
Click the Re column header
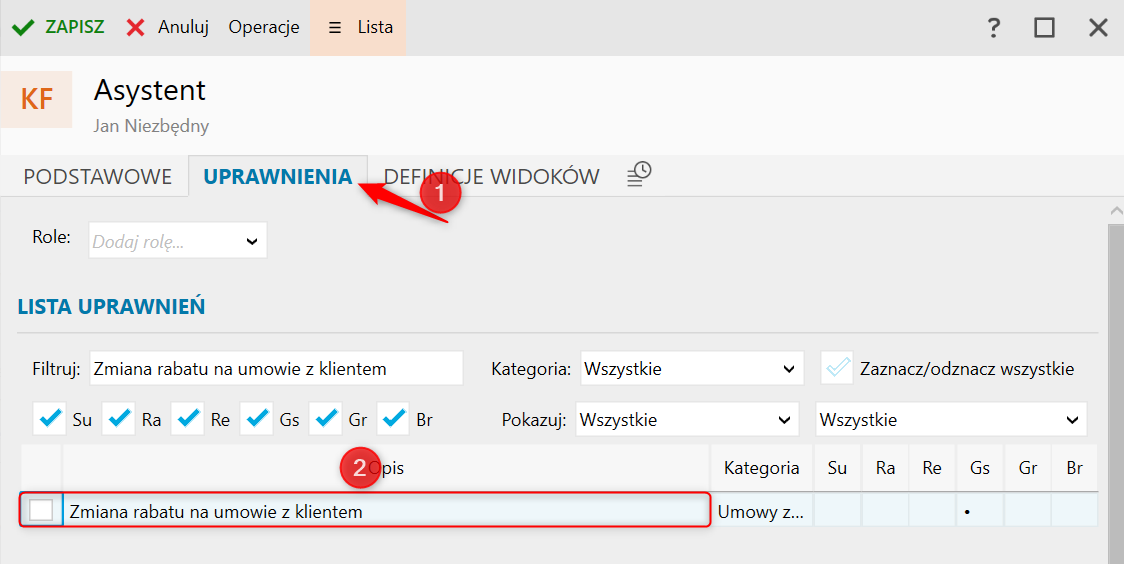[x=932, y=468]
